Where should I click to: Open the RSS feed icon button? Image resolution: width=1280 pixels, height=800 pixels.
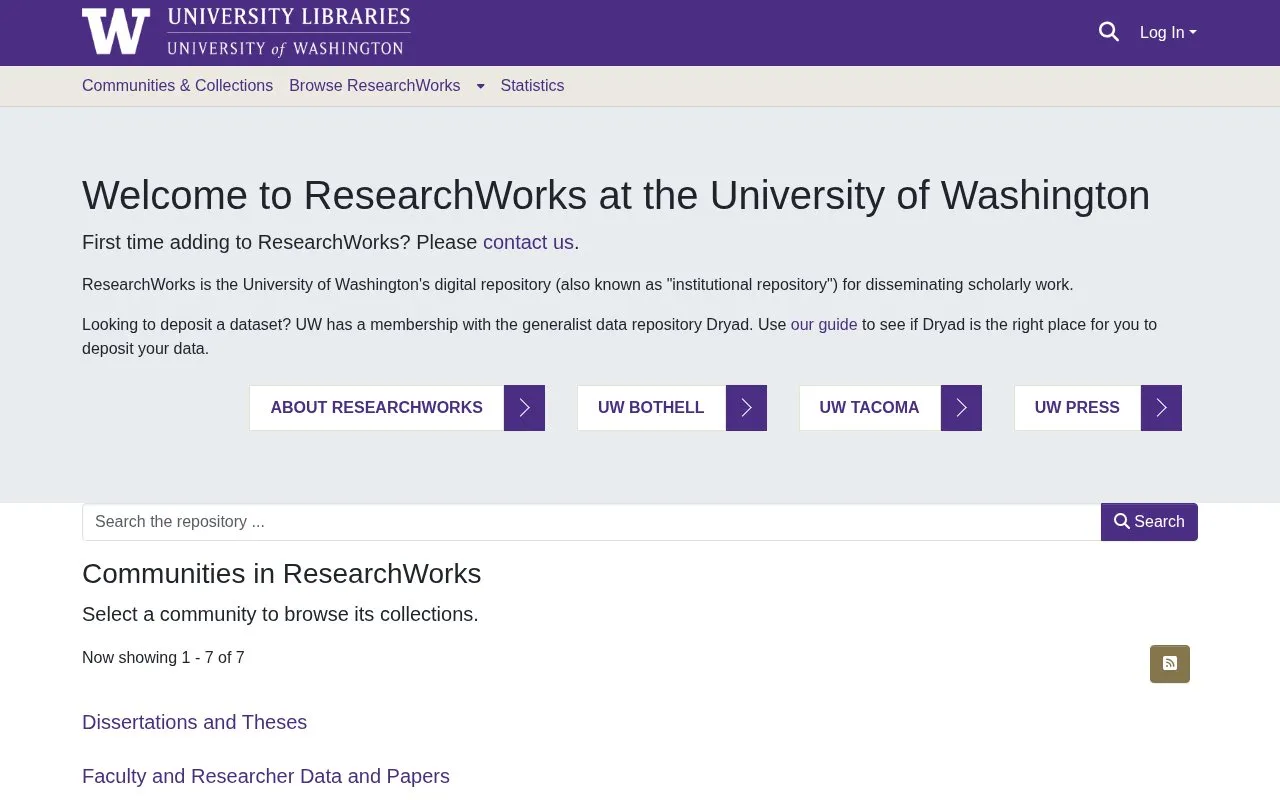(1170, 664)
